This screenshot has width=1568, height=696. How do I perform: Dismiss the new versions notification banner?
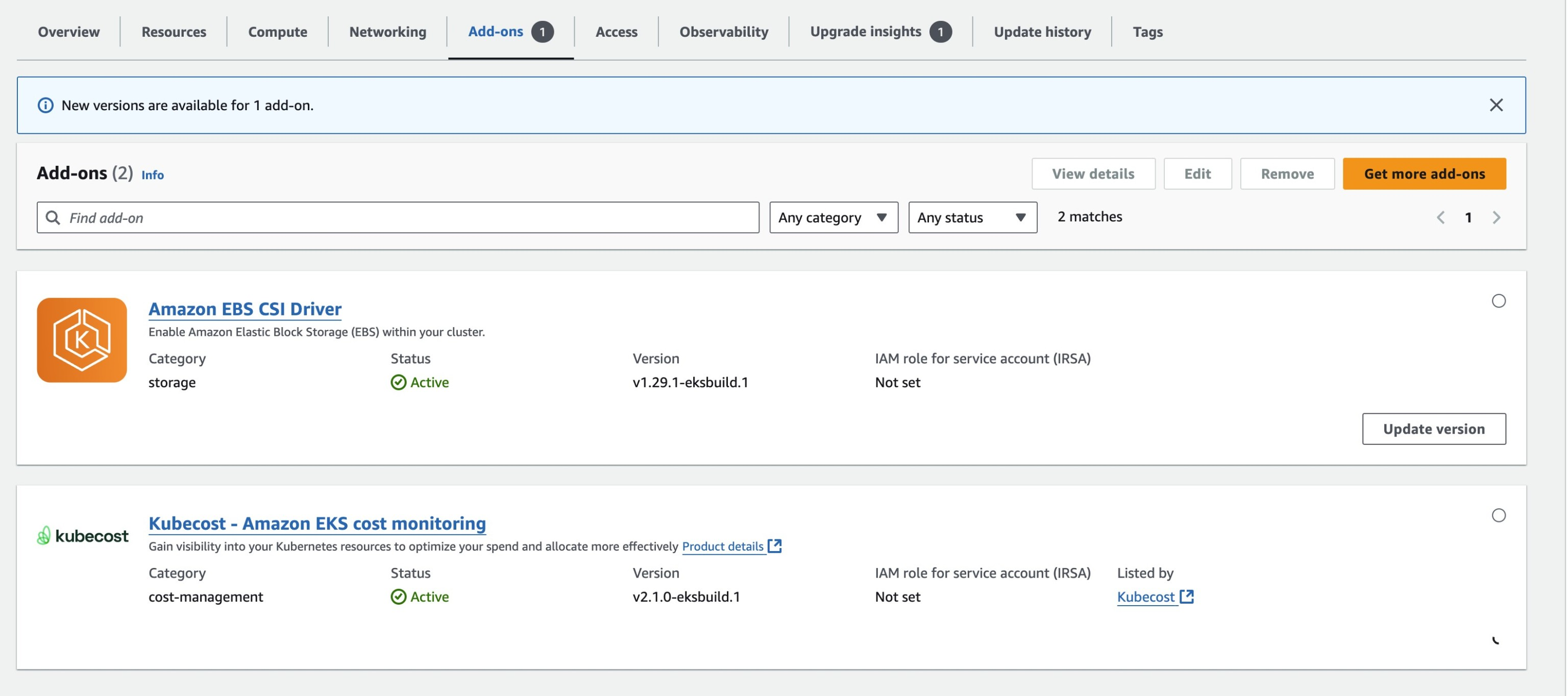[x=1495, y=105]
